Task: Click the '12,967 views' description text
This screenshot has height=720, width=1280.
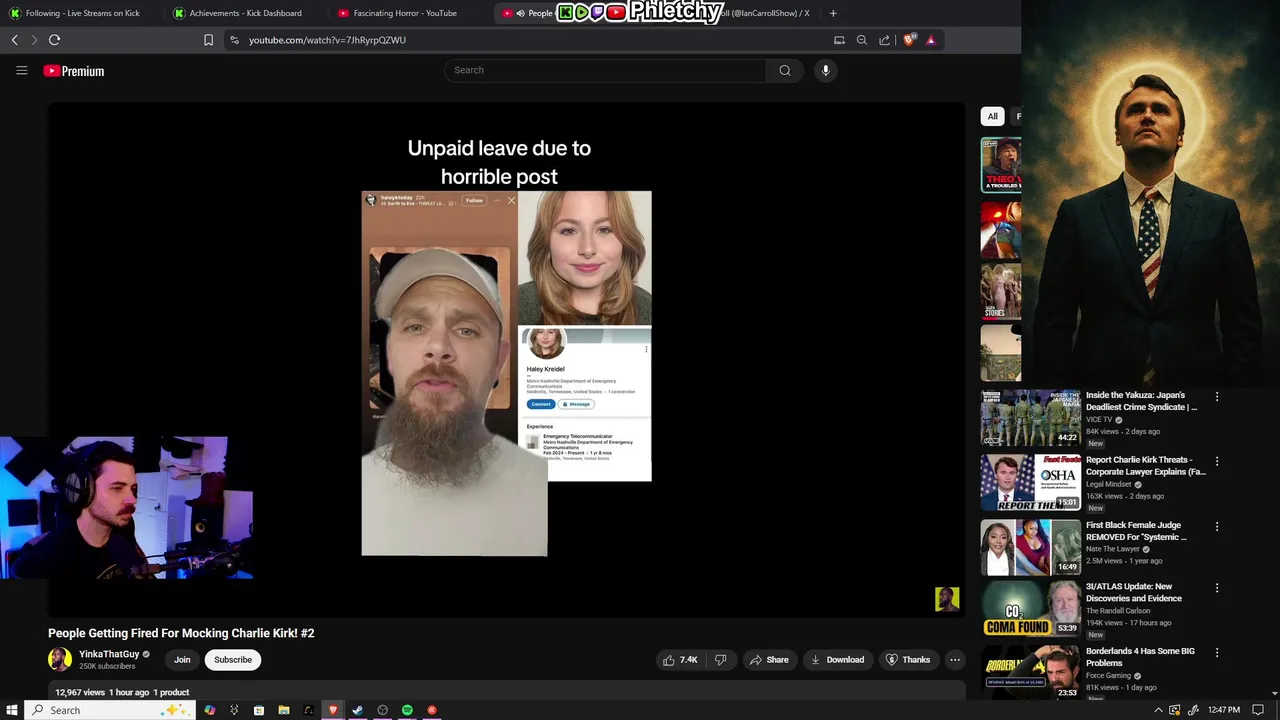Action: [x=80, y=692]
